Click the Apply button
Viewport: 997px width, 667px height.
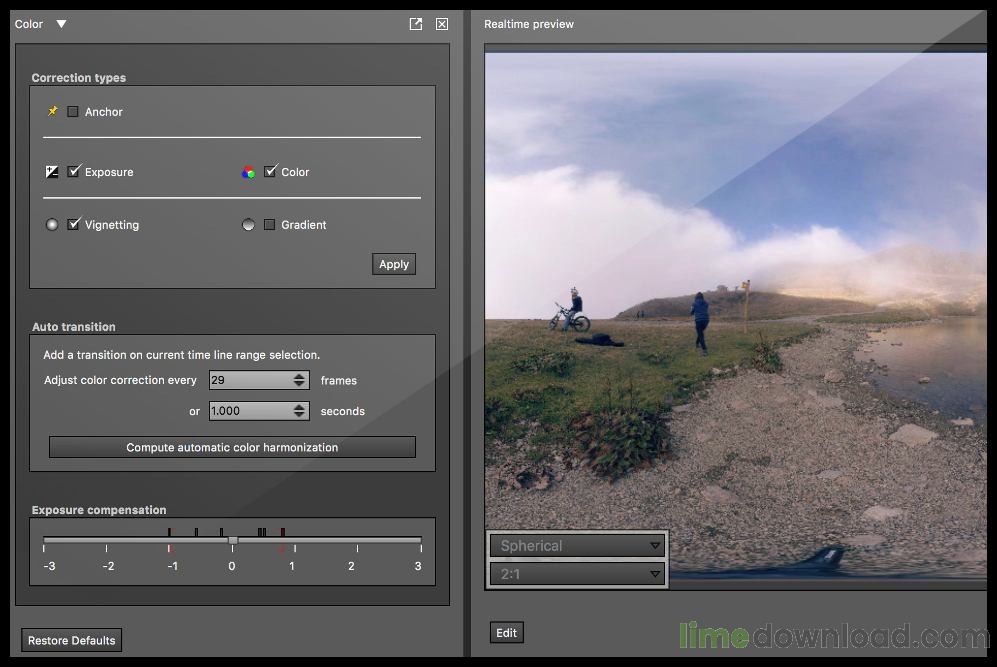click(393, 263)
